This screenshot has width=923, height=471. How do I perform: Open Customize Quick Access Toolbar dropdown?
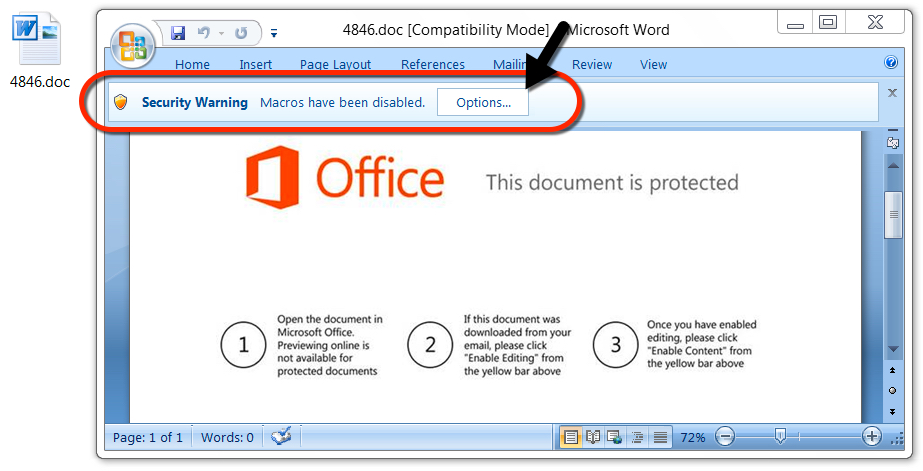point(274,34)
